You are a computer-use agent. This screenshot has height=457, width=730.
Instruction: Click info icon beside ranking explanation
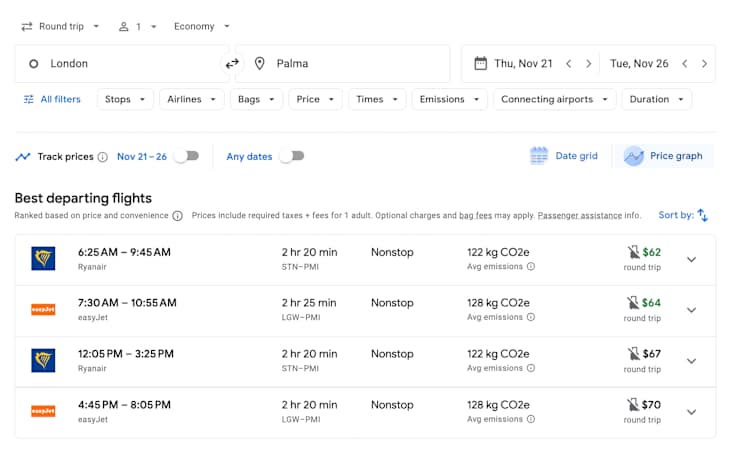[x=178, y=216]
